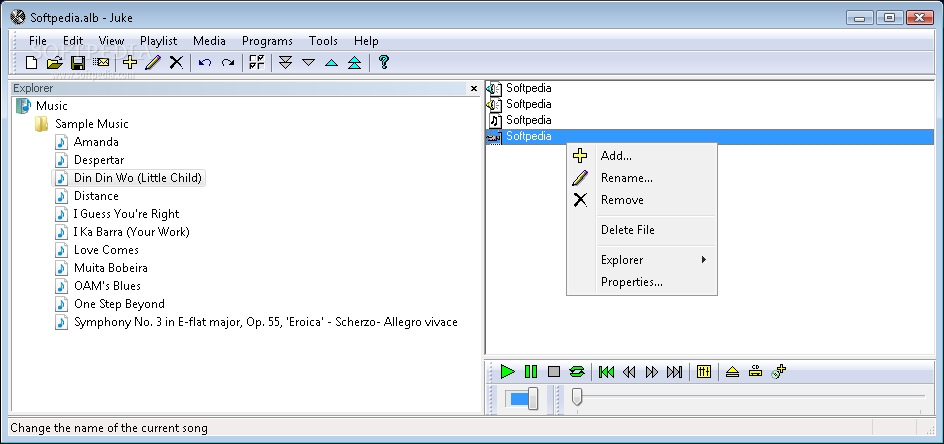This screenshot has height=444, width=944.
Task: Move song down with single grey arrow
Action: tap(308, 62)
